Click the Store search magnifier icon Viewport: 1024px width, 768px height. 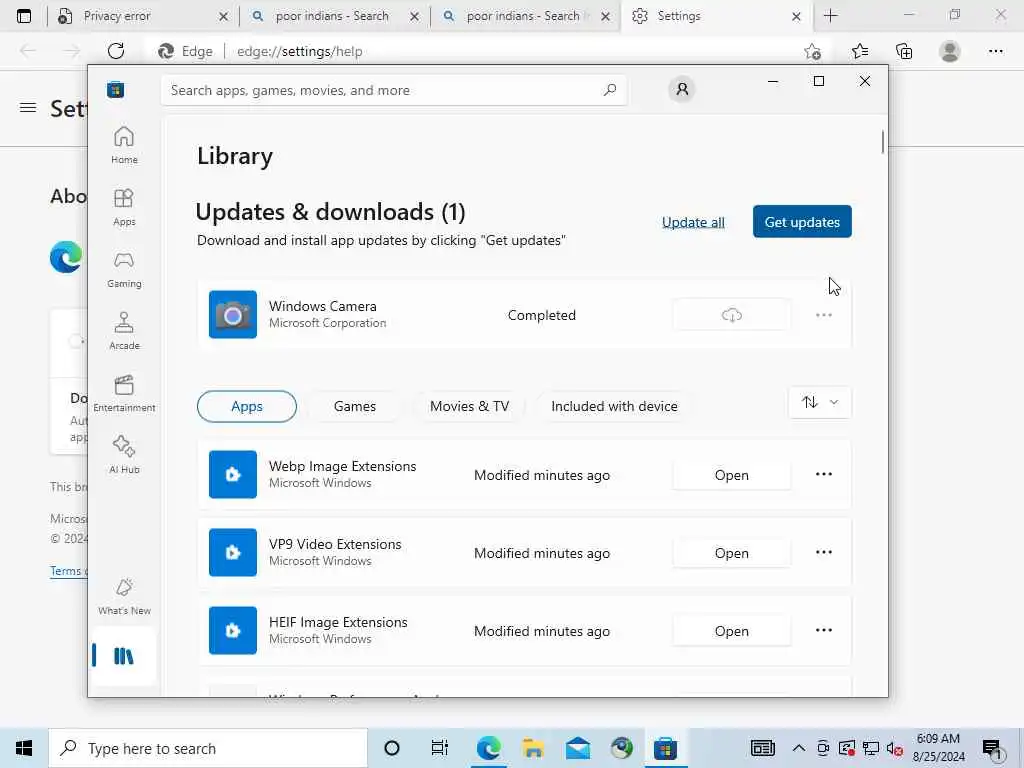tap(609, 90)
